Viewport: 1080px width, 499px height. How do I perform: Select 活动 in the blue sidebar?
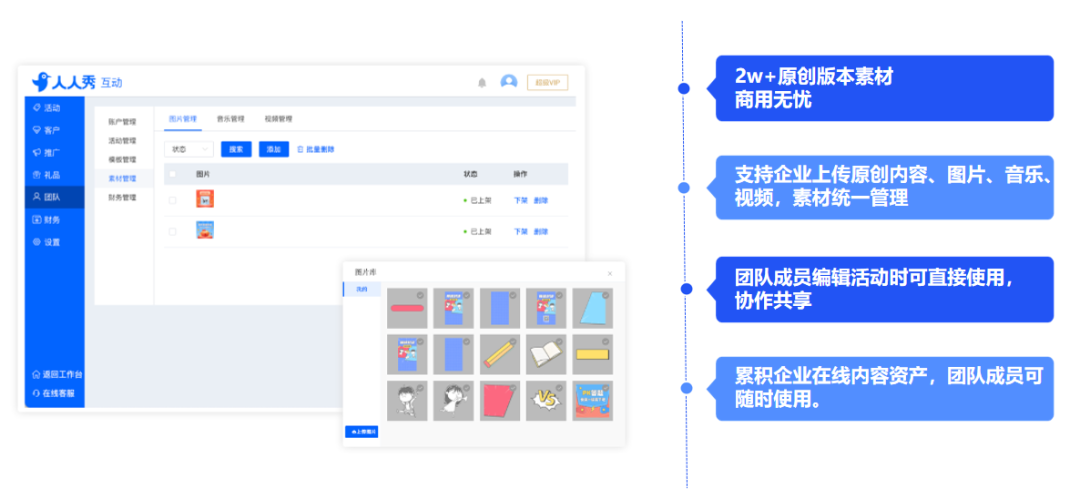(x=47, y=108)
